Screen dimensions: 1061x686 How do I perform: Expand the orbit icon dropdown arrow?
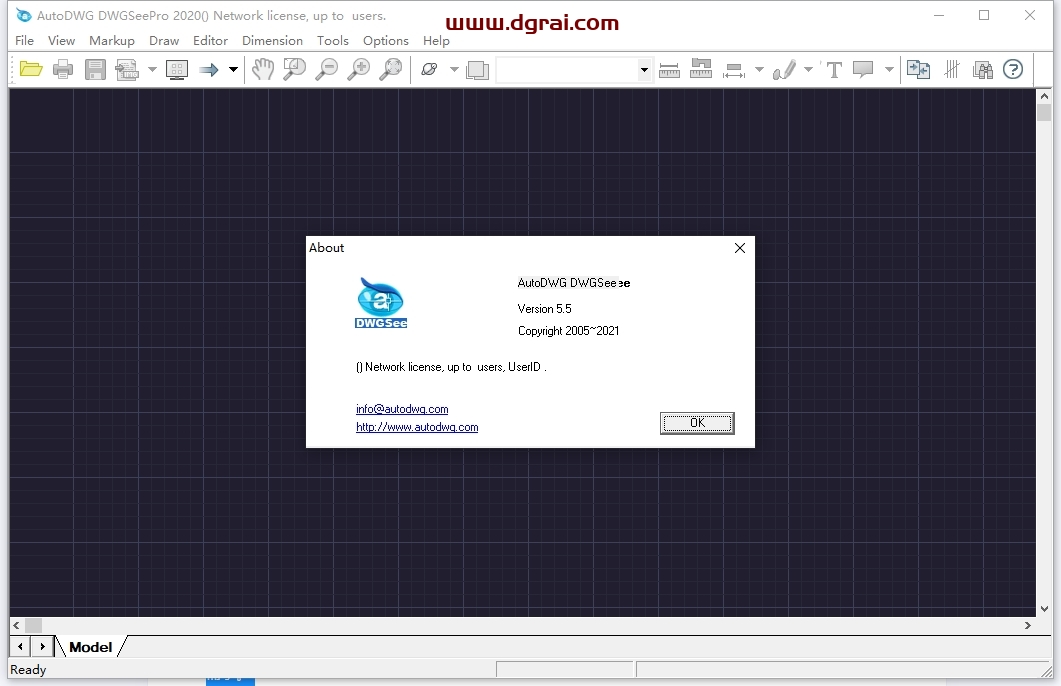coord(454,69)
